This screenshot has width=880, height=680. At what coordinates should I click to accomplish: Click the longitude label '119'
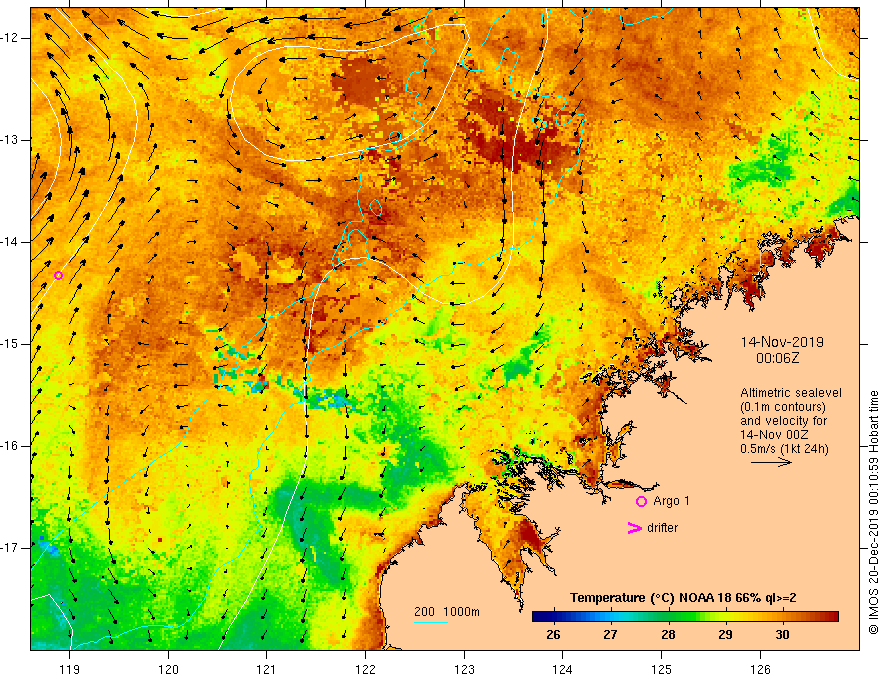click(x=70, y=669)
